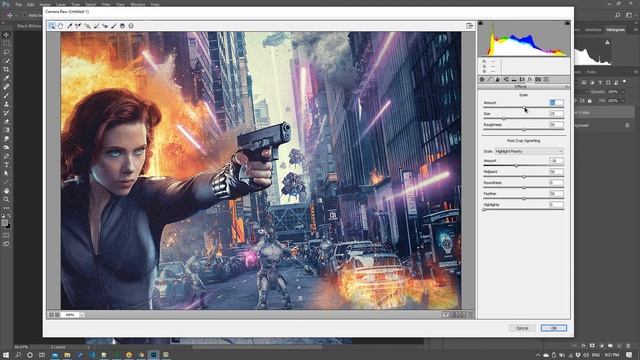Viewport: 640px width, 360px height.
Task: Select the Graduated Filter tool
Action: pyautogui.click(x=122, y=26)
